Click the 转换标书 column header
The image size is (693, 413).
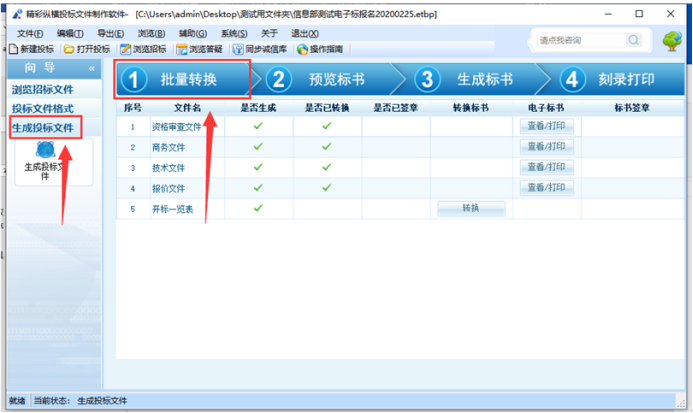pos(471,108)
